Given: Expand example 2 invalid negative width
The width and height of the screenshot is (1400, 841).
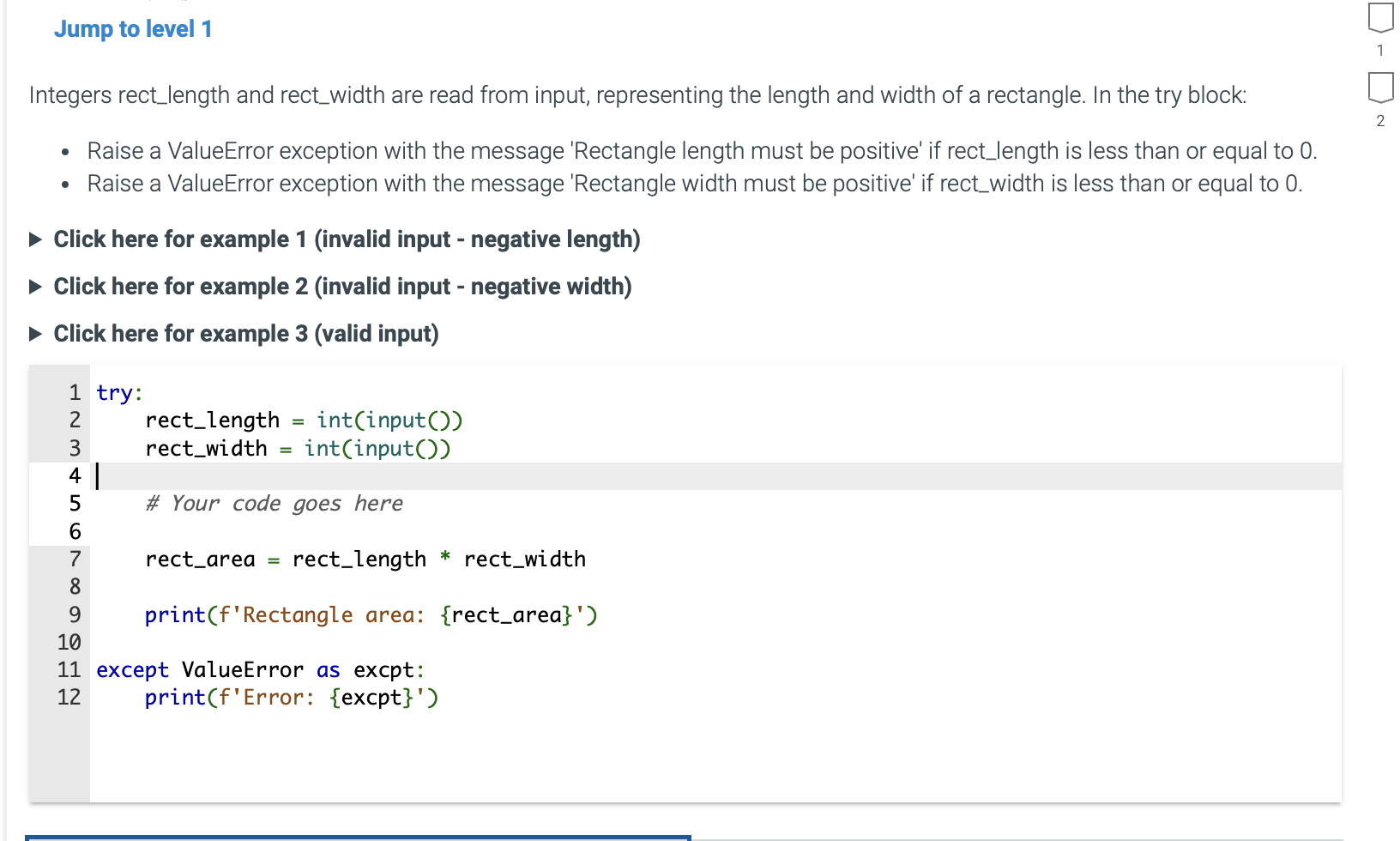Looking at the screenshot, I should pyautogui.click(x=342, y=287).
